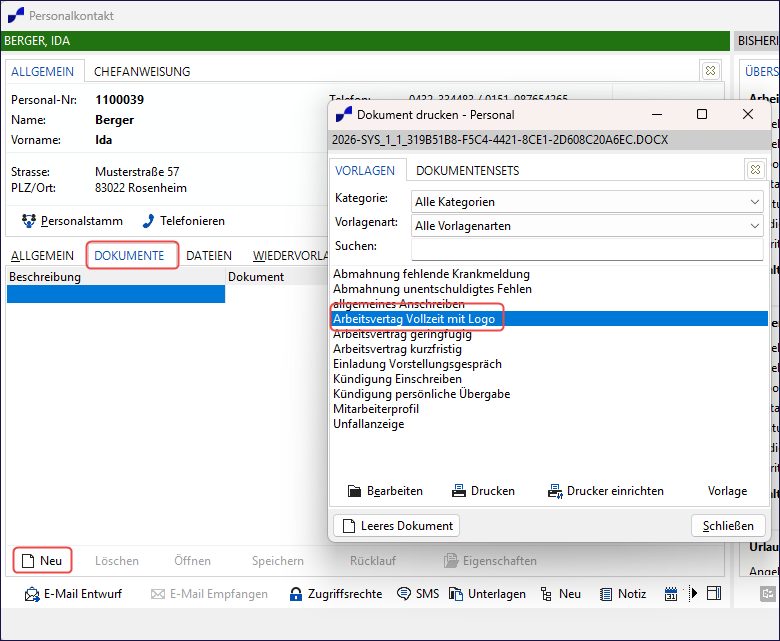Click the Telefonieren phone icon
Viewport: 780px width, 641px height.
tap(149, 221)
